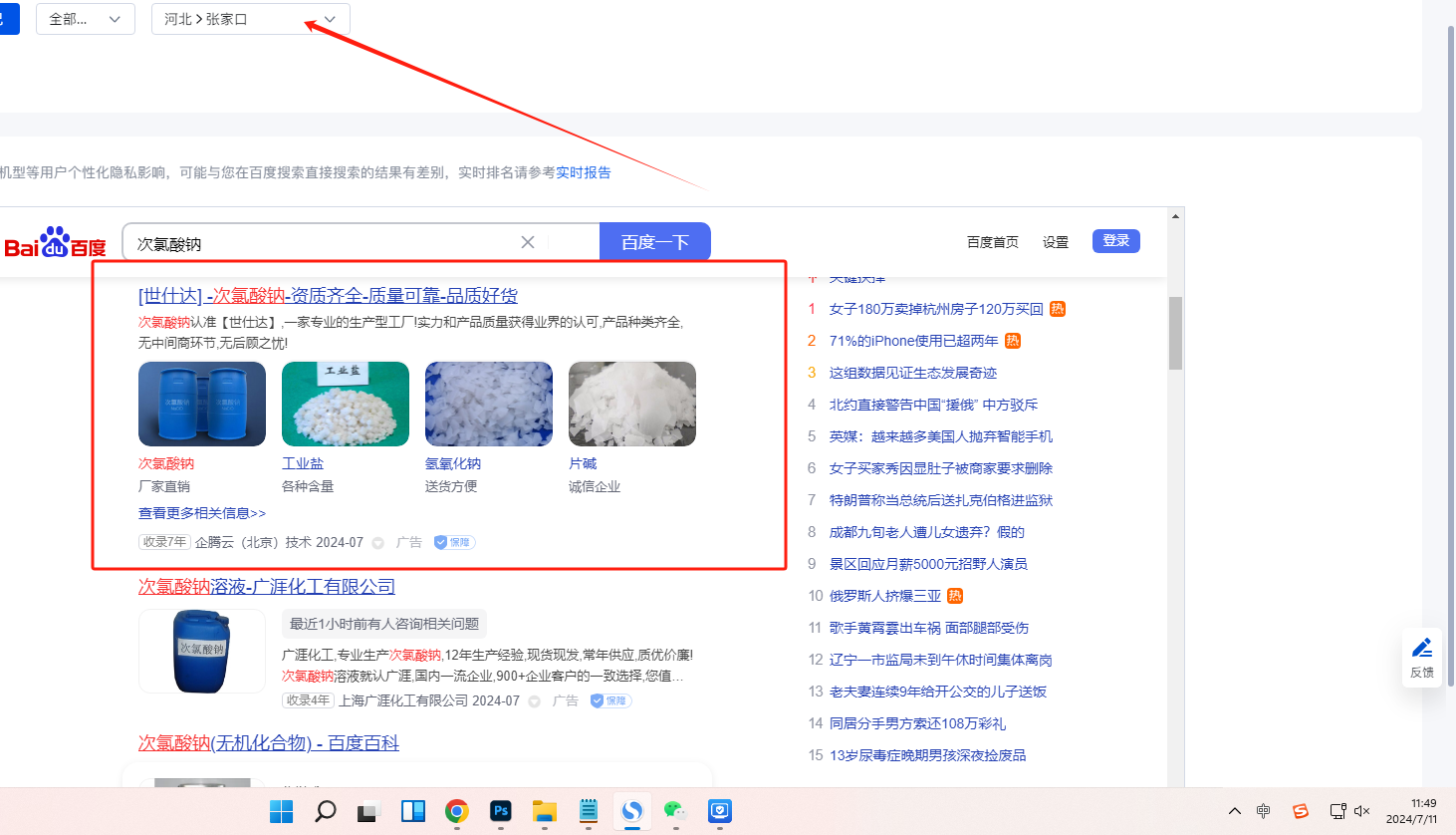Open the 实时报告 link
The width and height of the screenshot is (1456, 835).
tap(584, 172)
